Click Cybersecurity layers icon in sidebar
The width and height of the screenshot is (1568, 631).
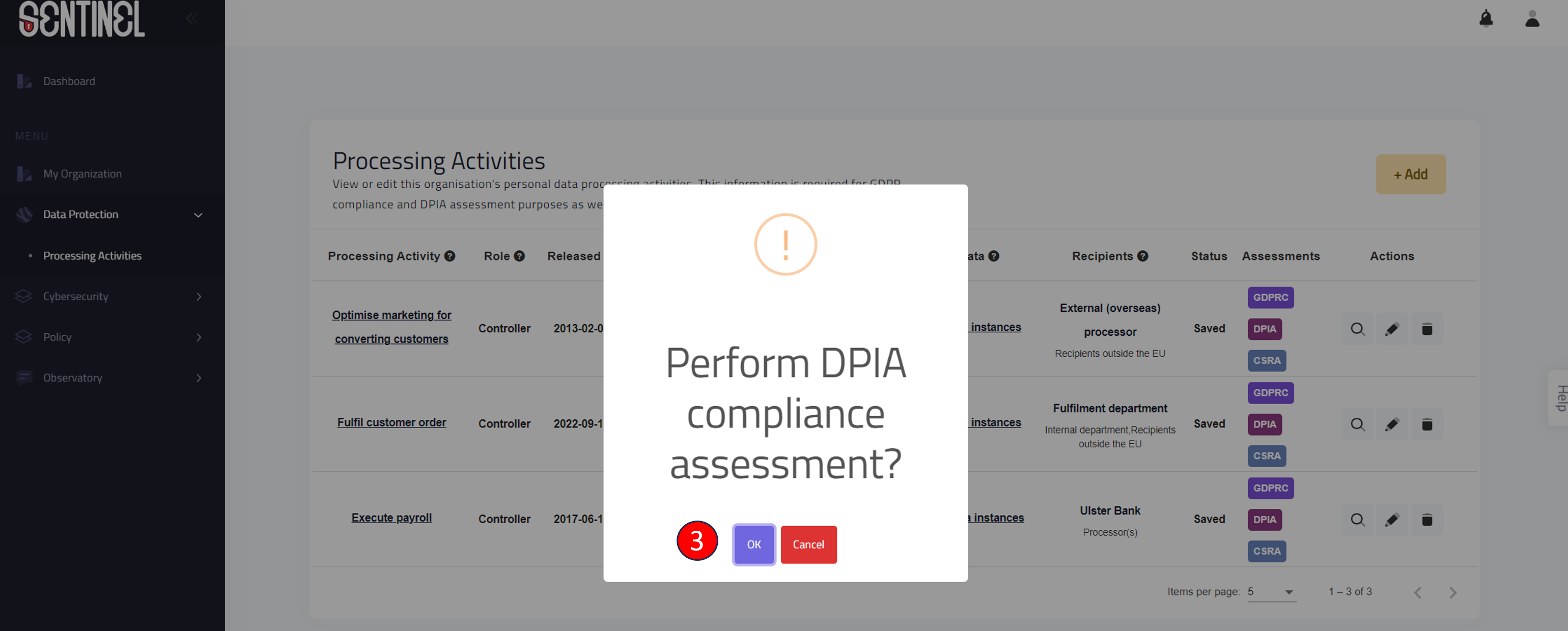(23, 296)
